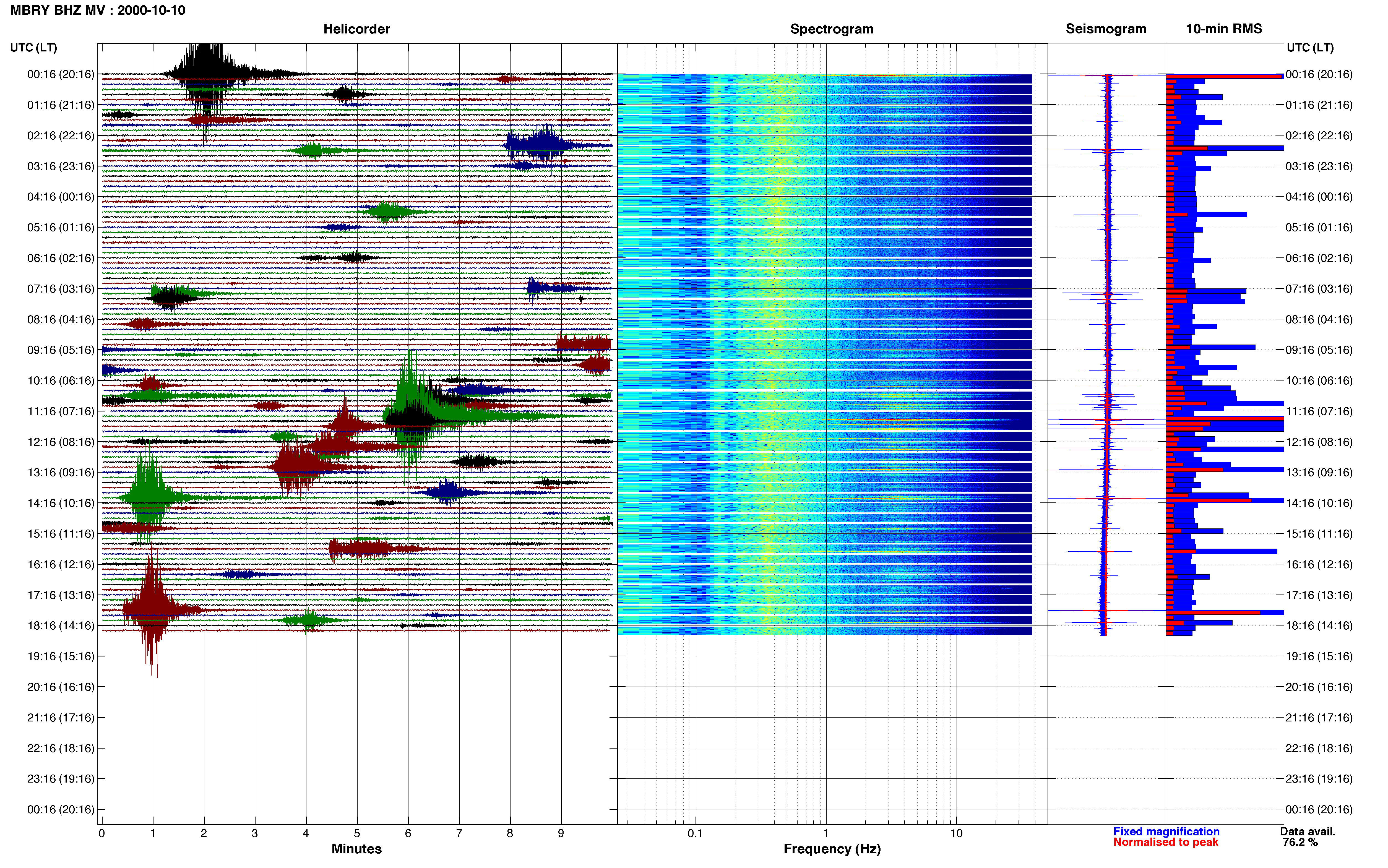Click the right '17:16 (13:16)' time label
The image size is (1388, 868).
tap(1319, 595)
